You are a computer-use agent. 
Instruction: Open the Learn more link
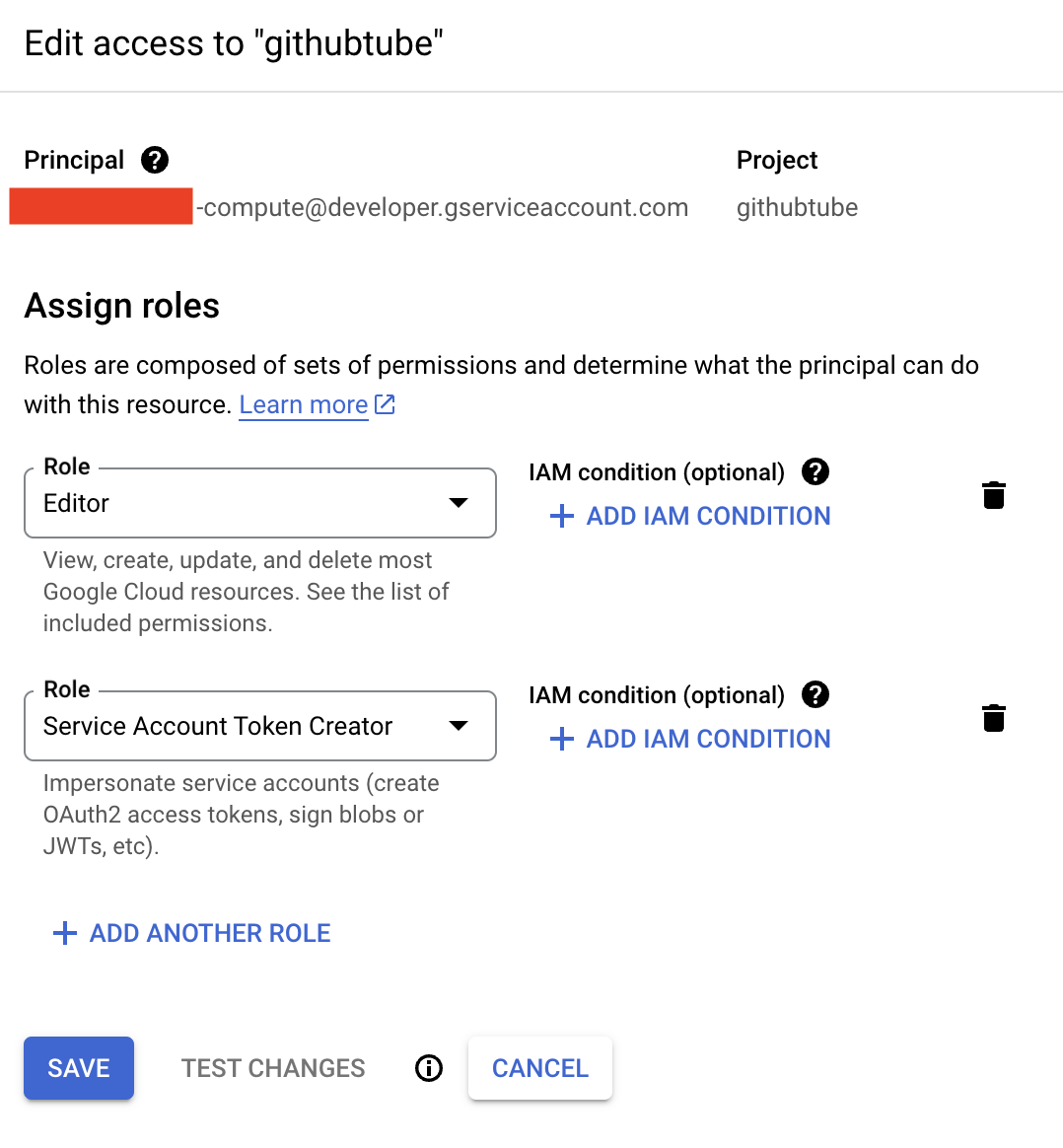click(x=303, y=404)
